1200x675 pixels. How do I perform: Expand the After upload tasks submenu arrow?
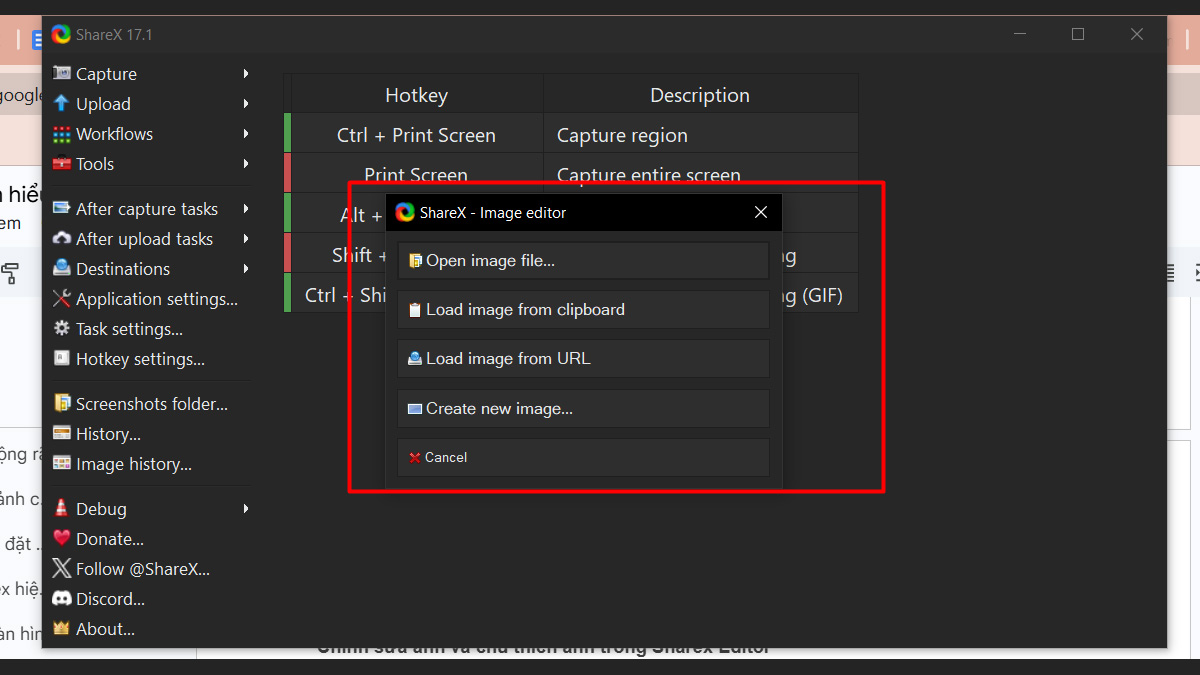(245, 239)
